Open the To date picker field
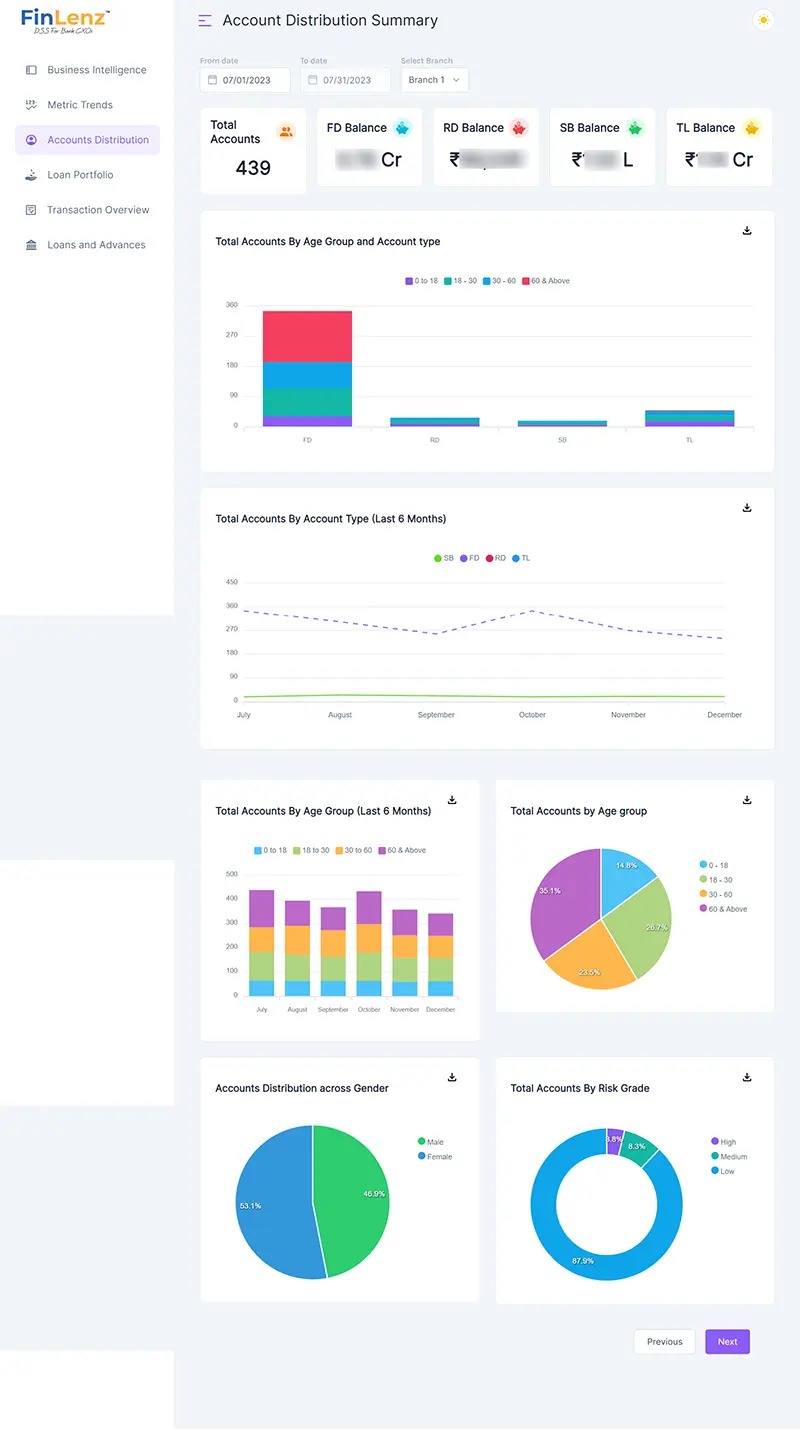 pyautogui.click(x=345, y=80)
